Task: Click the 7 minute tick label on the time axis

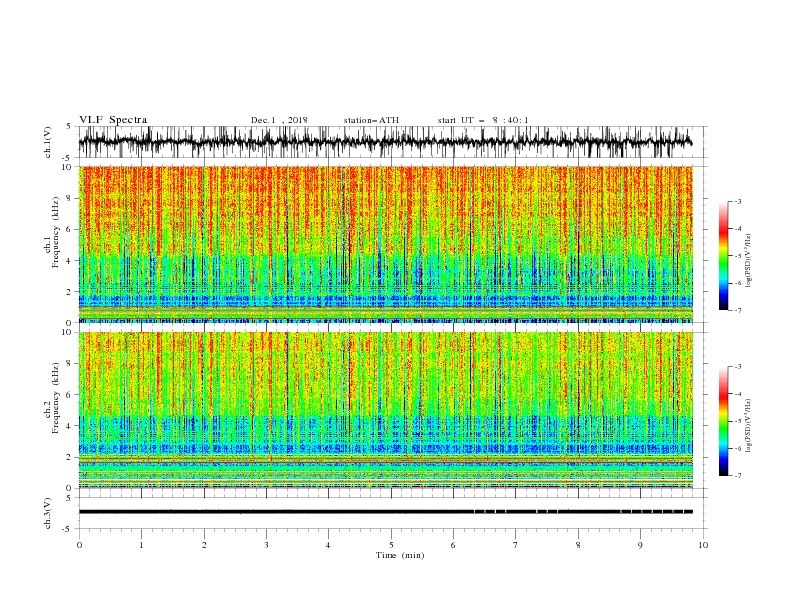Action: (x=516, y=545)
